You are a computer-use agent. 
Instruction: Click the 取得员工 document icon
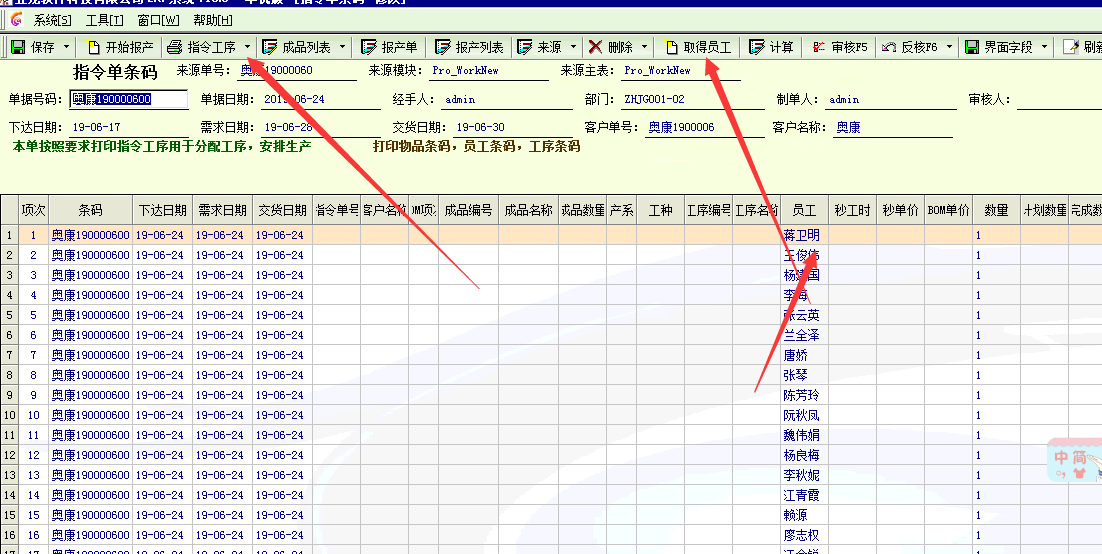click(672, 47)
